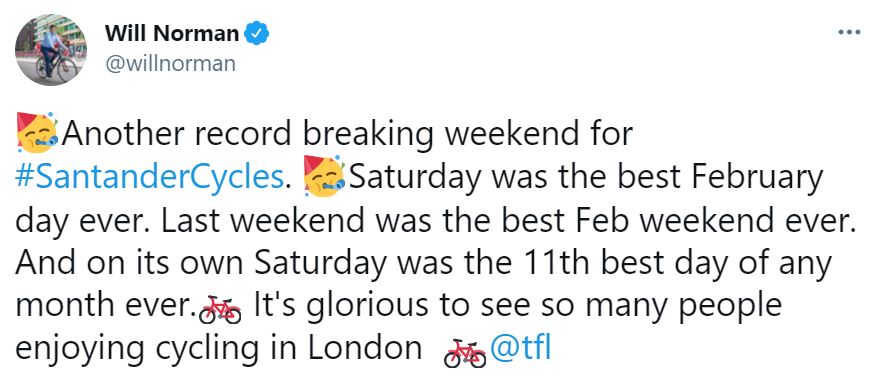The height and width of the screenshot is (385, 876).
Task: Click the words "enjoying cycling" in the tweet
Action: point(137,350)
